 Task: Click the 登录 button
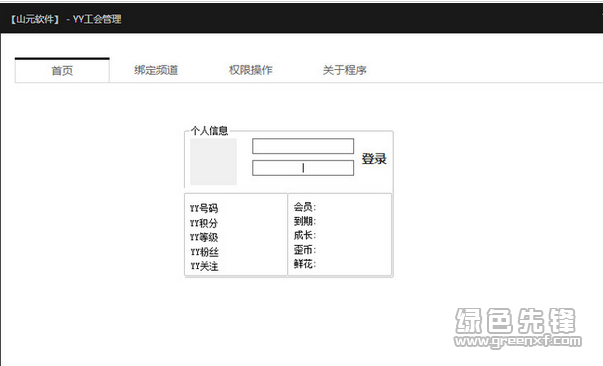pos(374,159)
